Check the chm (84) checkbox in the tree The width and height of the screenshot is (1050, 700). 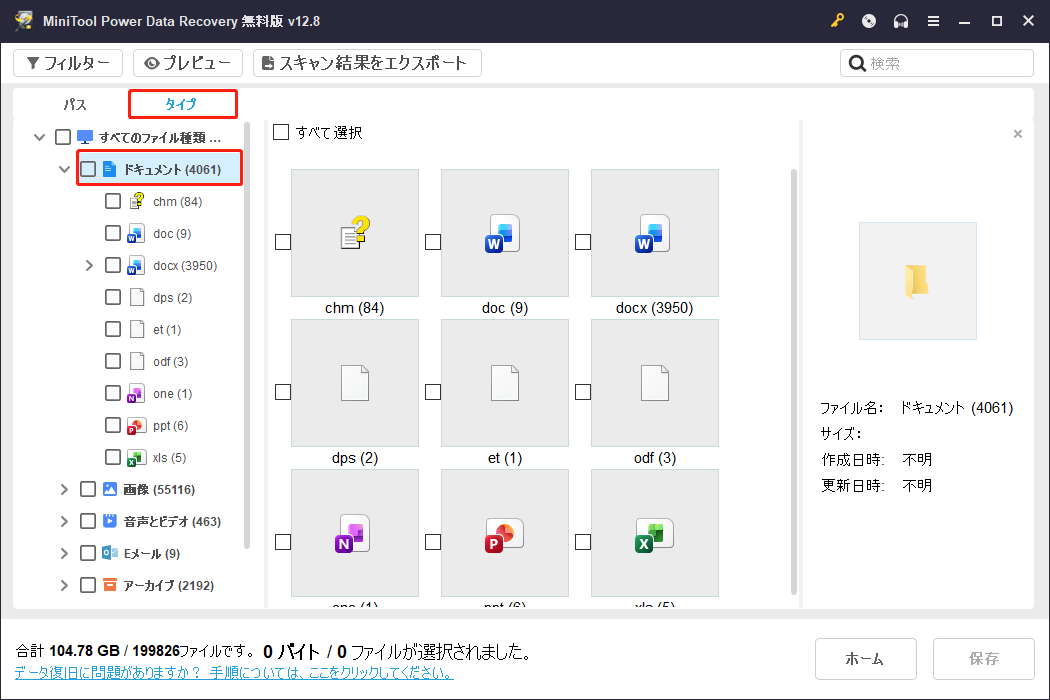click(112, 200)
